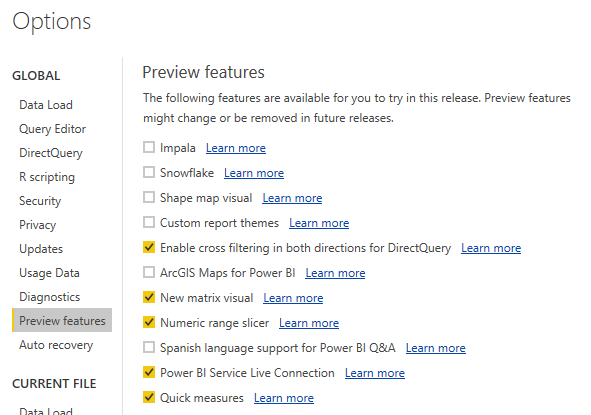Screen dimensions: 591x415
Task: Enable Custom report themes checkbox
Action: point(149,222)
